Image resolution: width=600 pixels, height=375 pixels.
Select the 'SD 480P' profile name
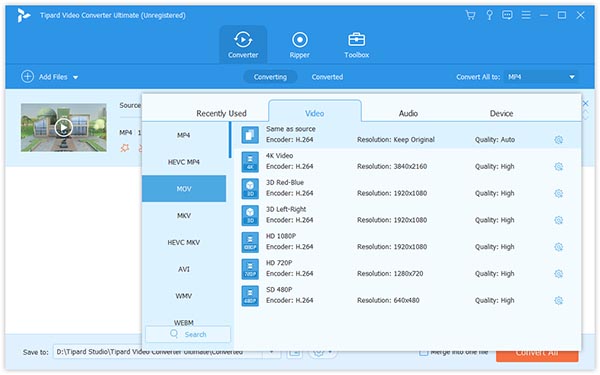coord(279,290)
